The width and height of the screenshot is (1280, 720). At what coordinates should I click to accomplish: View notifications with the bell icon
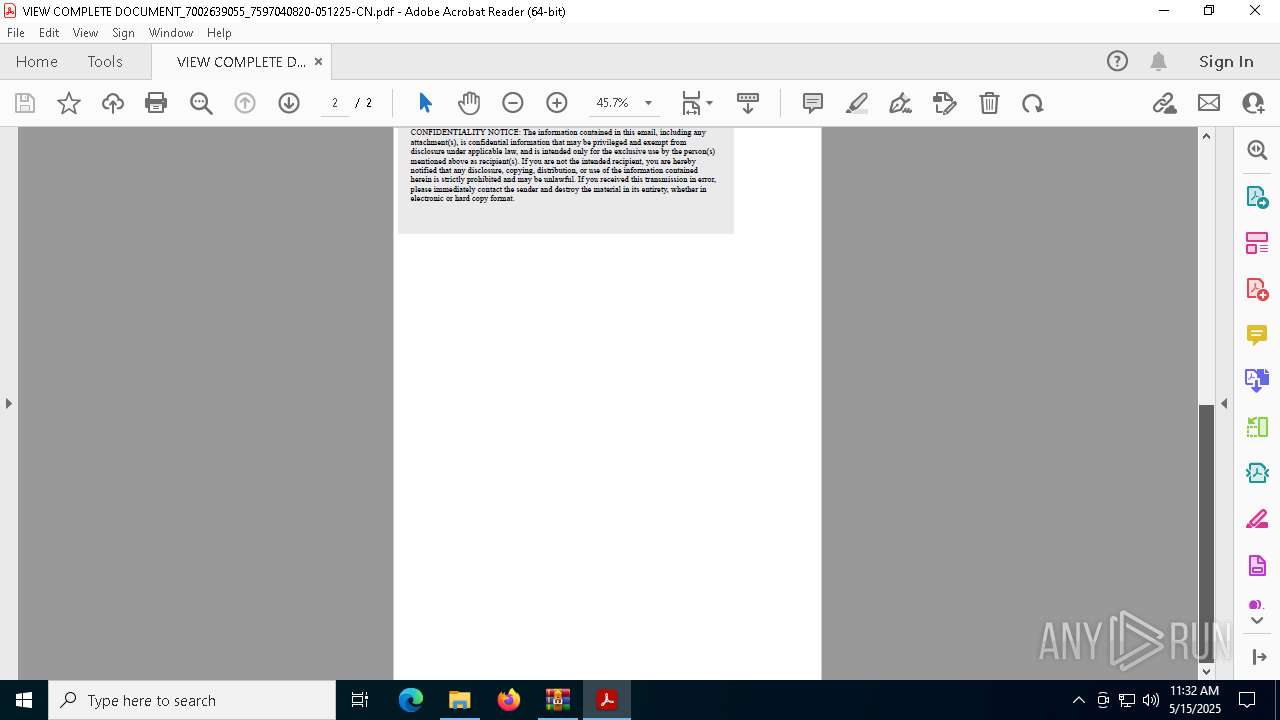1159,61
